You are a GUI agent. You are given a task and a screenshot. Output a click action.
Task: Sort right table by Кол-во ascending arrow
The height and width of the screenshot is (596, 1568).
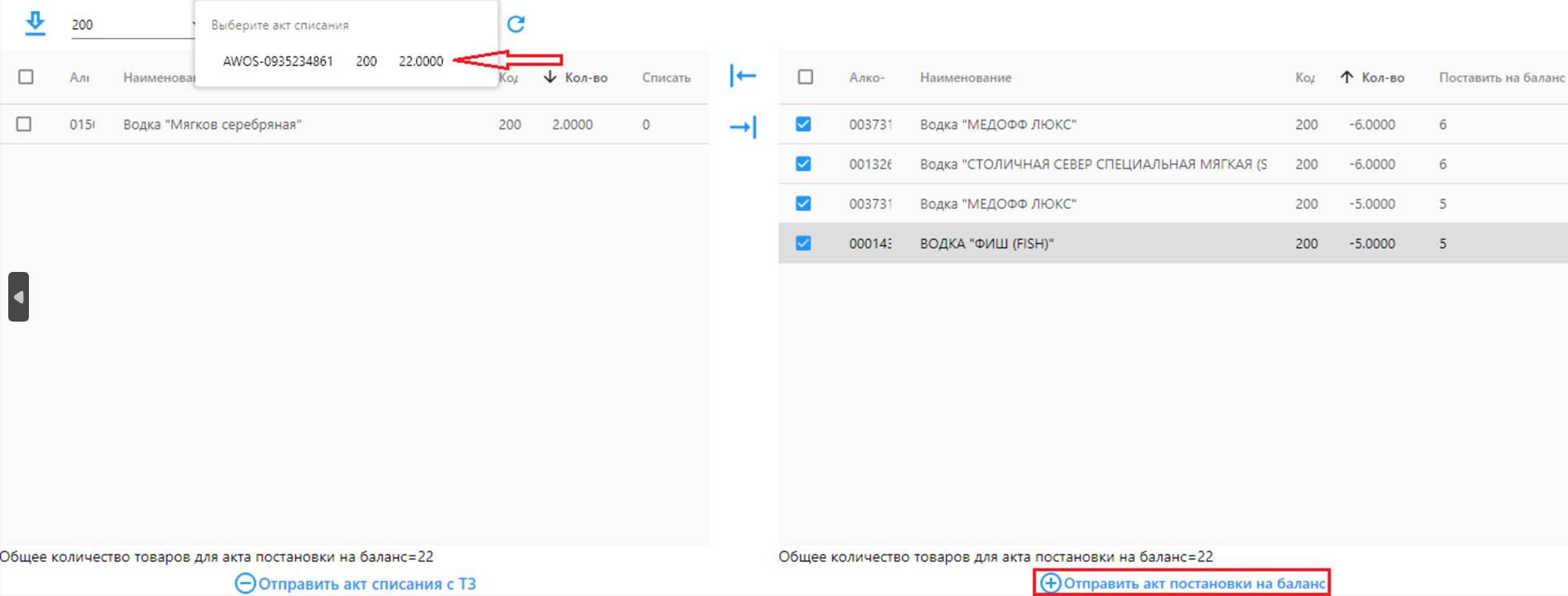(x=1347, y=77)
